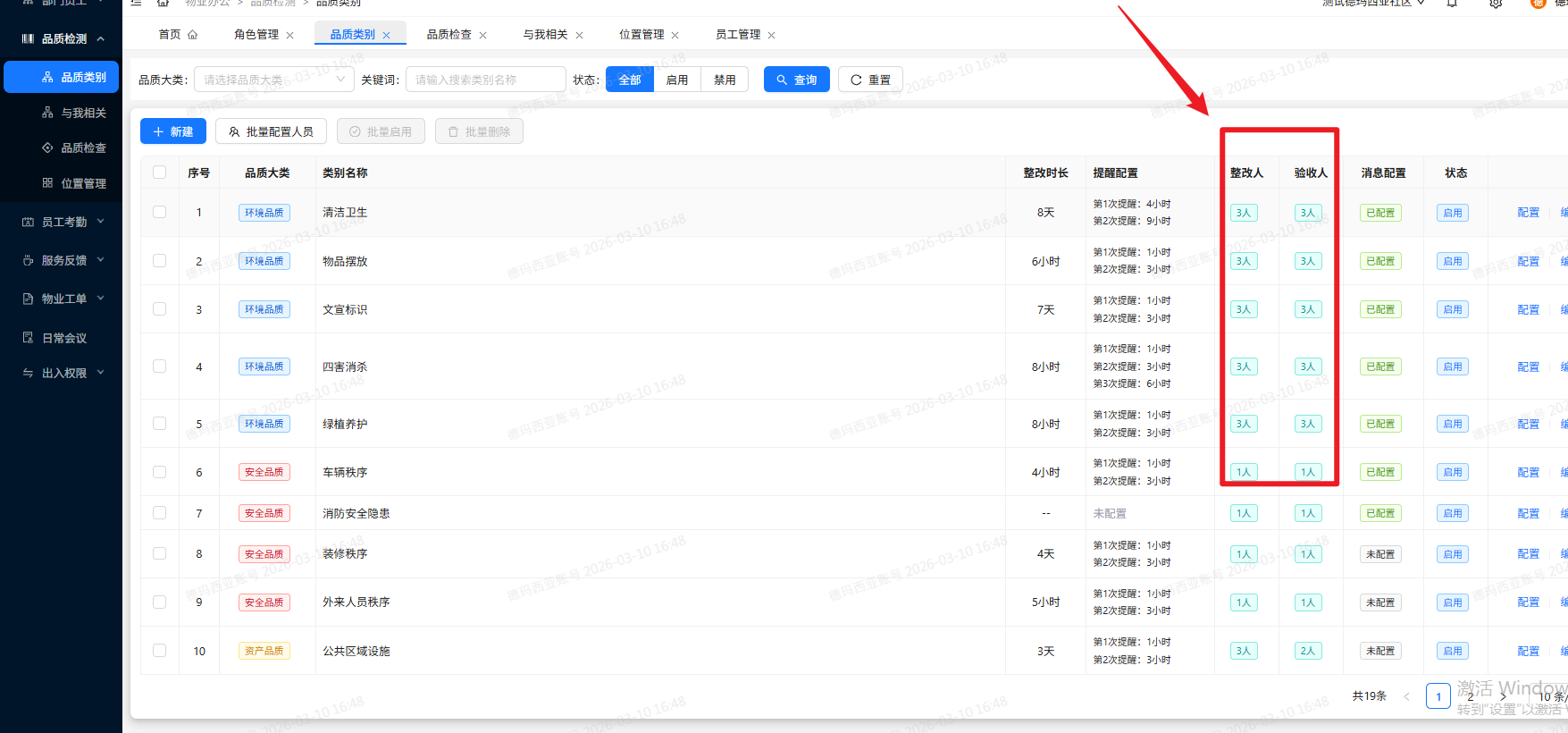The image size is (1568, 733).
Task: Switch to the 与我相关 tab
Action: point(545,35)
